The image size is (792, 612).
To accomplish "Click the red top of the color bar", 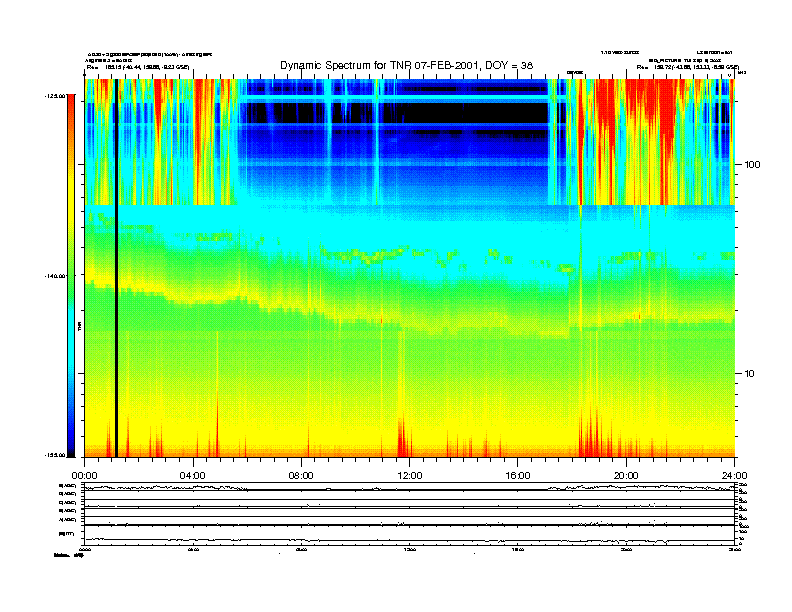I will tap(71, 104).
